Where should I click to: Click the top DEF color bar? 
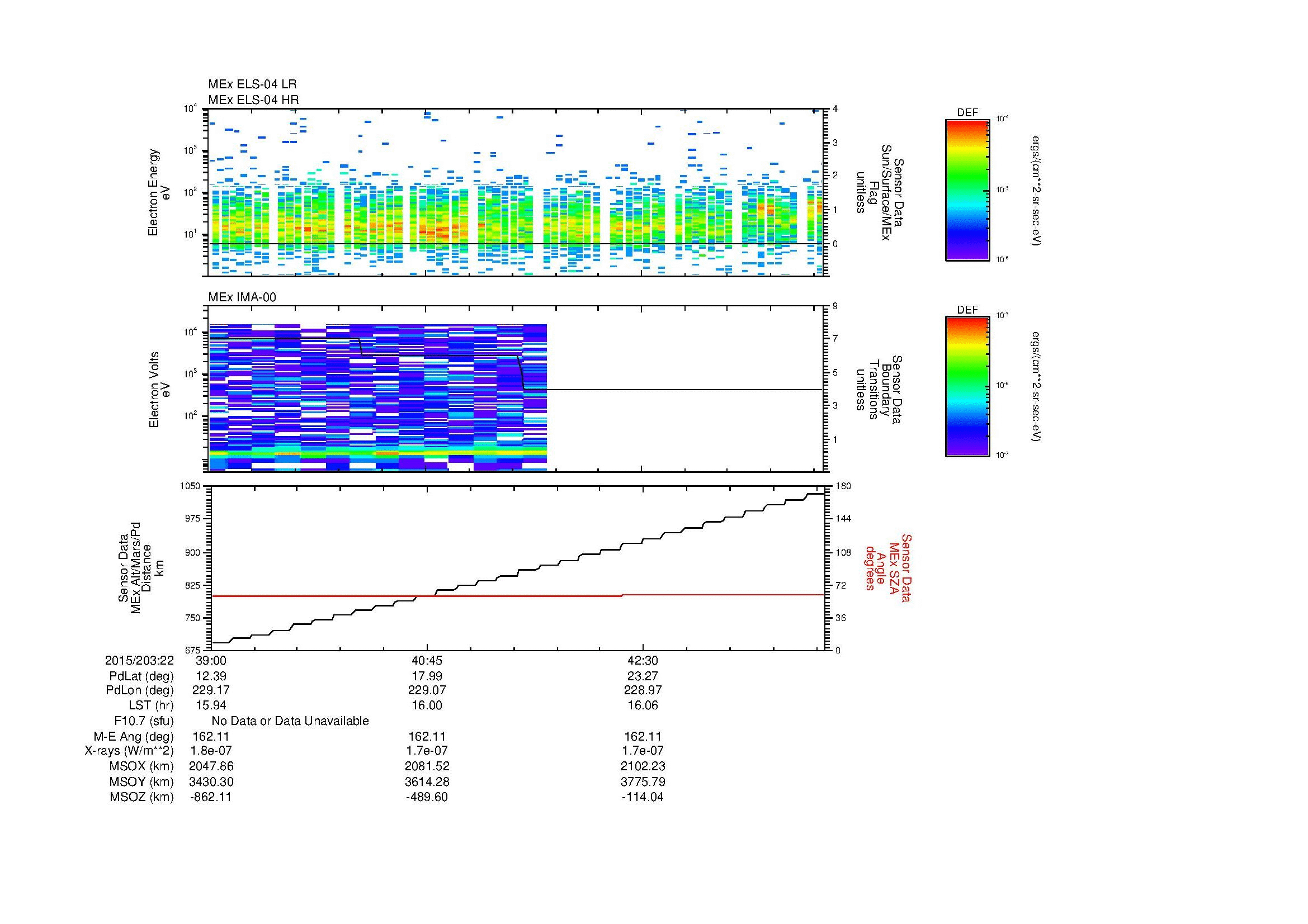[967, 190]
